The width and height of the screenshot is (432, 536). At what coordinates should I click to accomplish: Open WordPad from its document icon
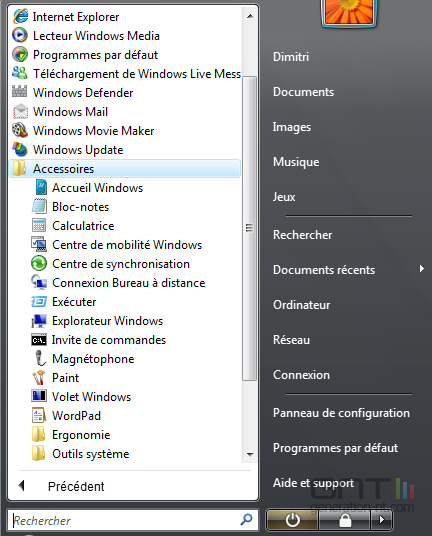point(38,416)
